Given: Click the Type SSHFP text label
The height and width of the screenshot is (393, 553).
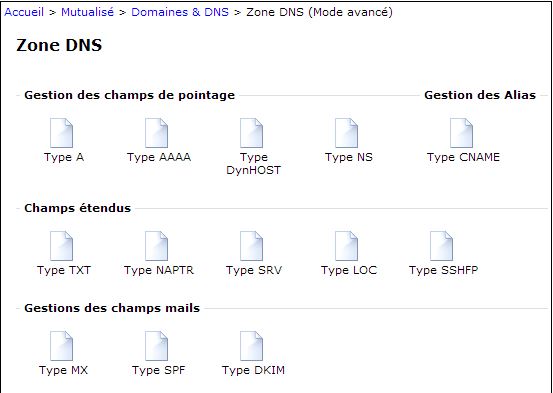Looking at the screenshot, I should [x=443, y=270].
